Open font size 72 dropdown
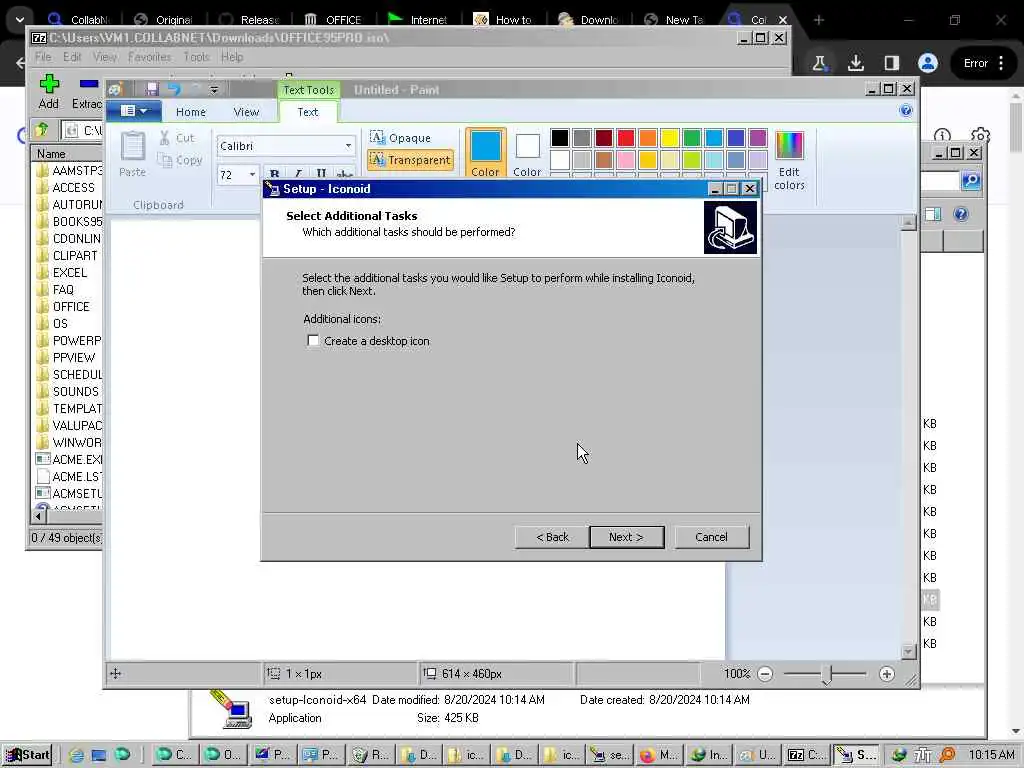The width and height of the screenshot is (1024, 768). (x=252, y=174)
